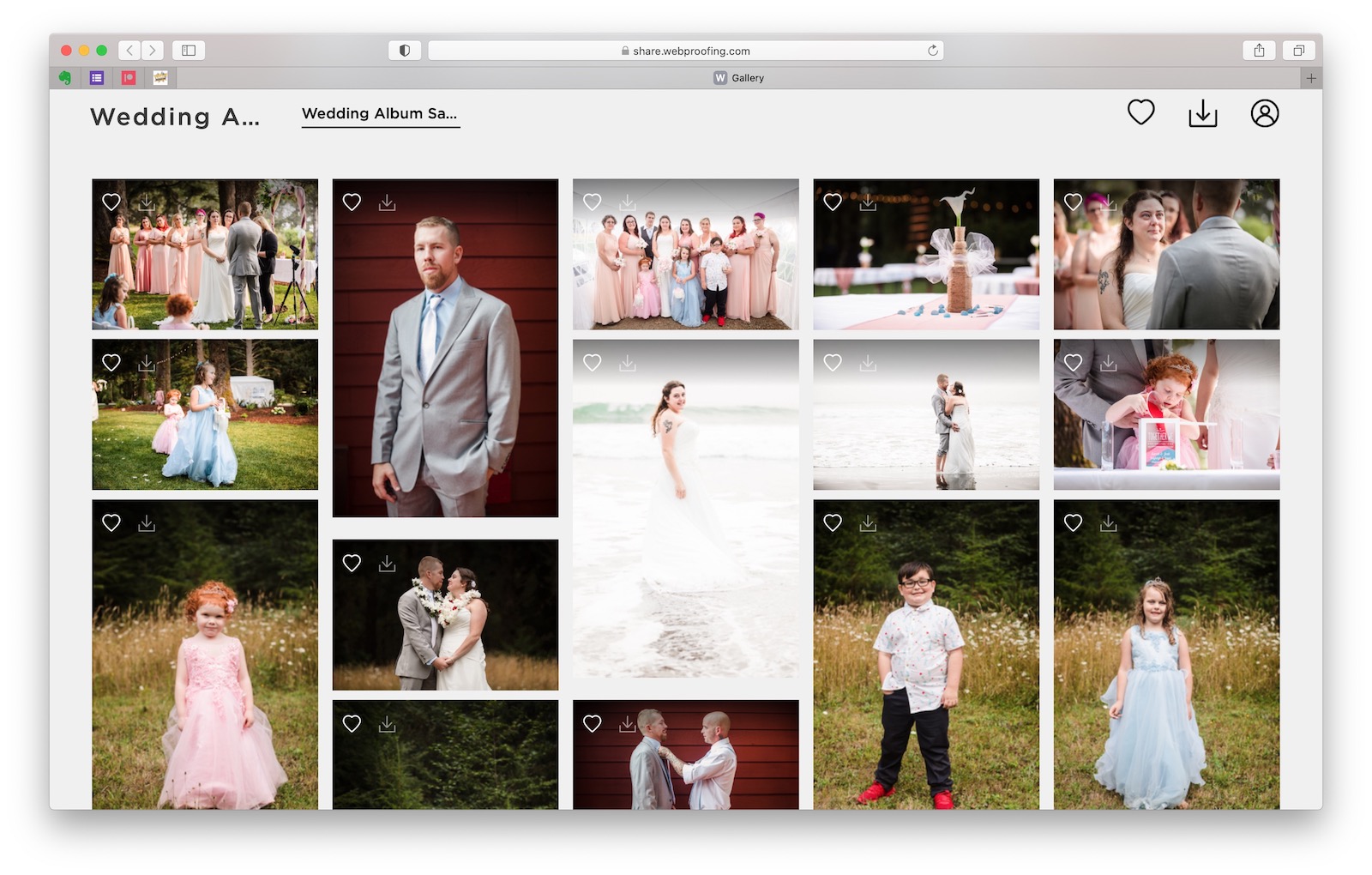Show all tabs in Safari
The height and width of the screenshot is (875, 1372).
click(1297, 51)
